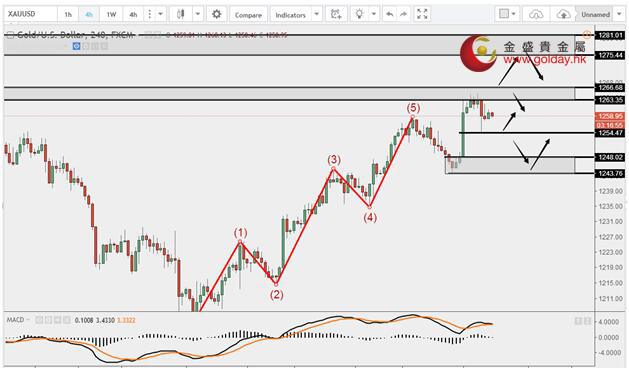This screenshot has height=372, width=629.
Task: Toggle the blue indicator visibility box
Action: [x=76, y=46]
